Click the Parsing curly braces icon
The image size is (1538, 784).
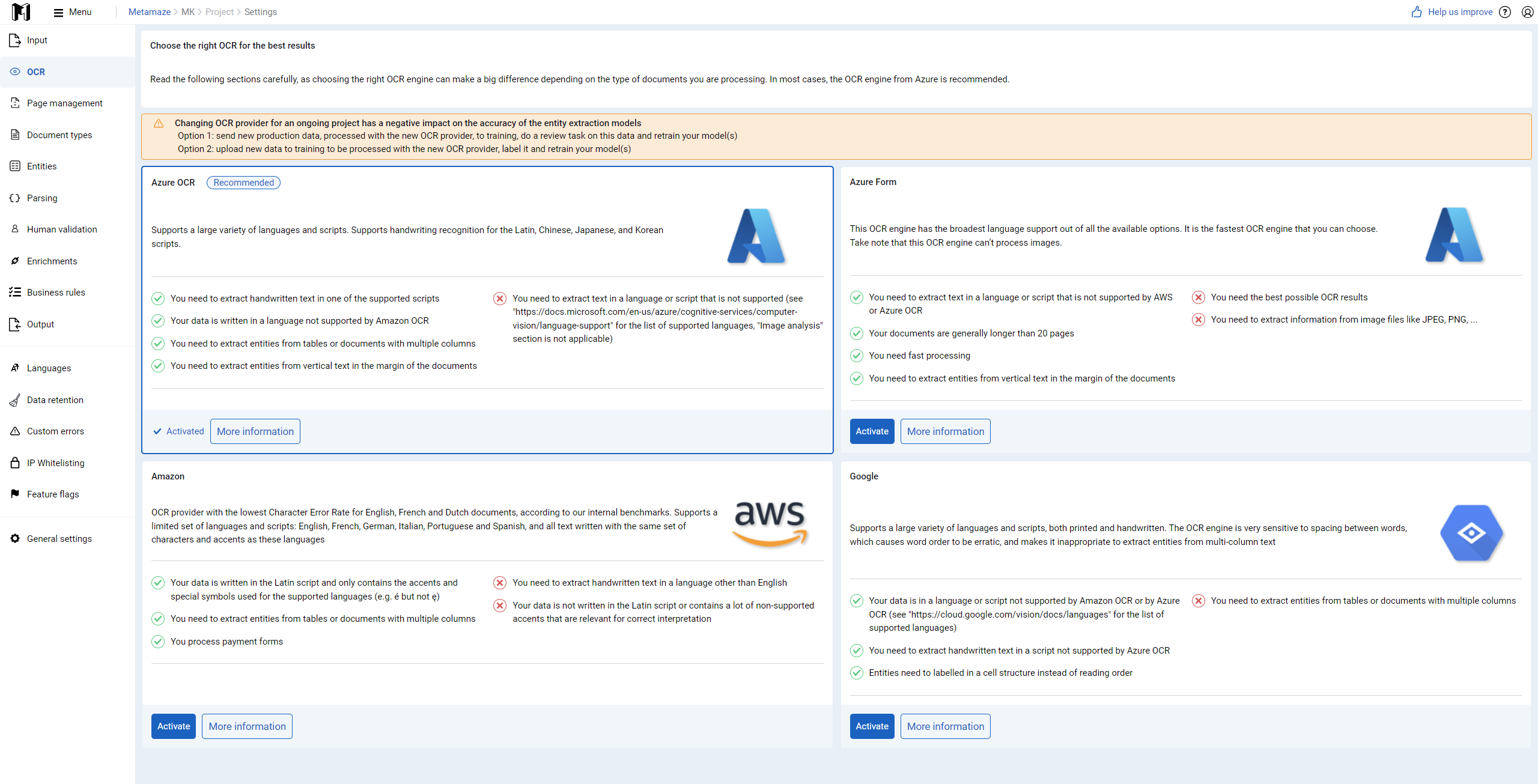coord(15,198)
